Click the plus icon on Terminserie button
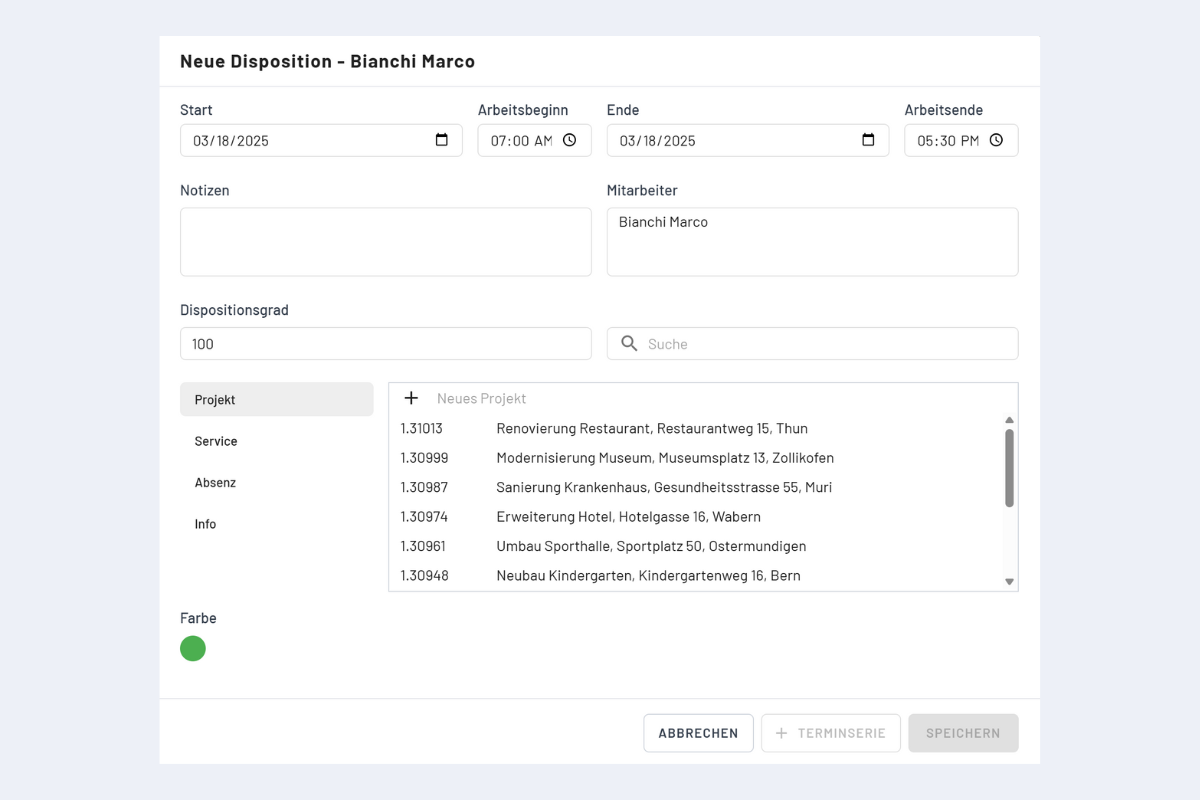This screenshot has width=1200, height=800. (781, 733)
